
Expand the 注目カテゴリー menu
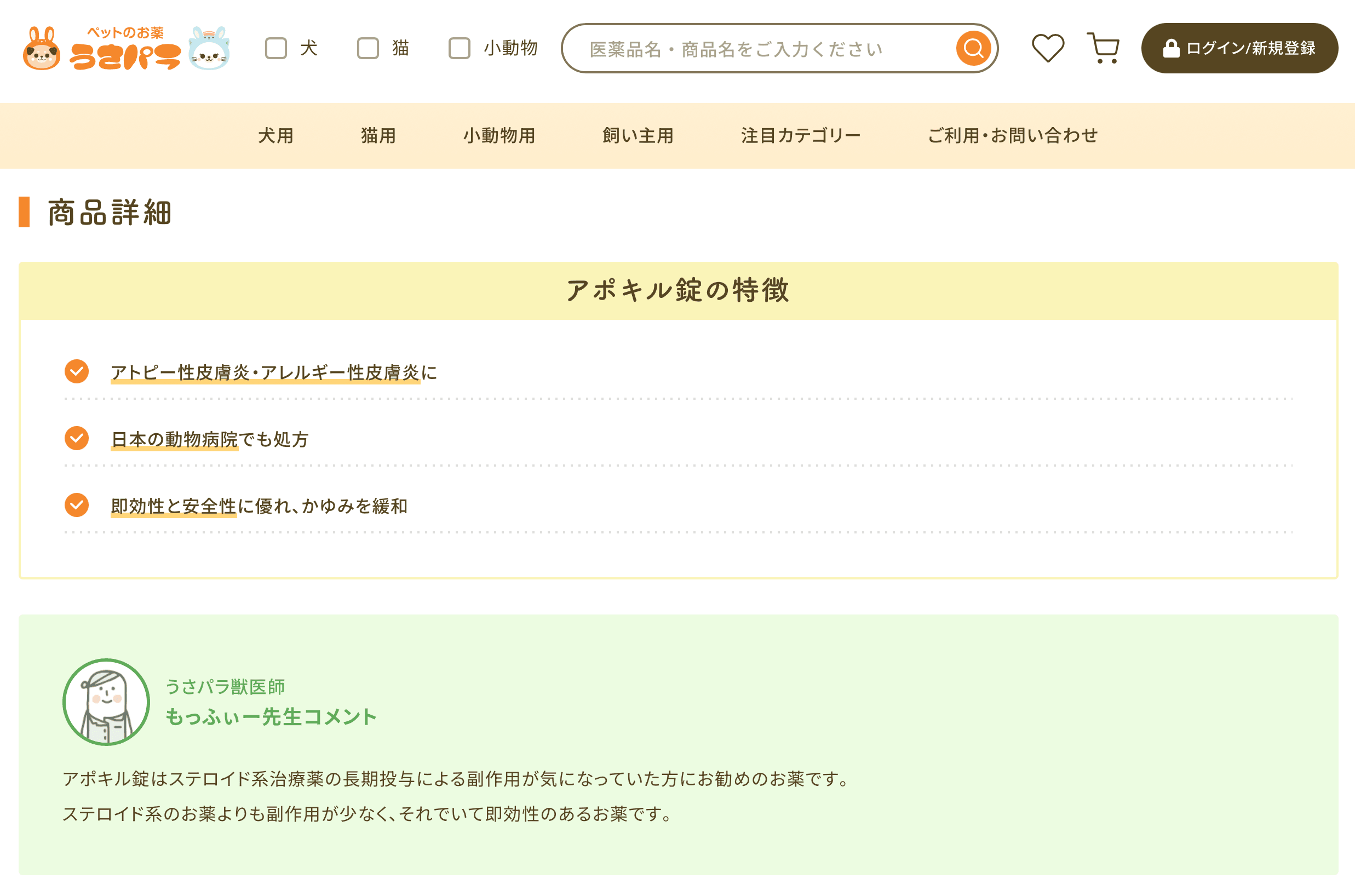(x=800, y=135)
